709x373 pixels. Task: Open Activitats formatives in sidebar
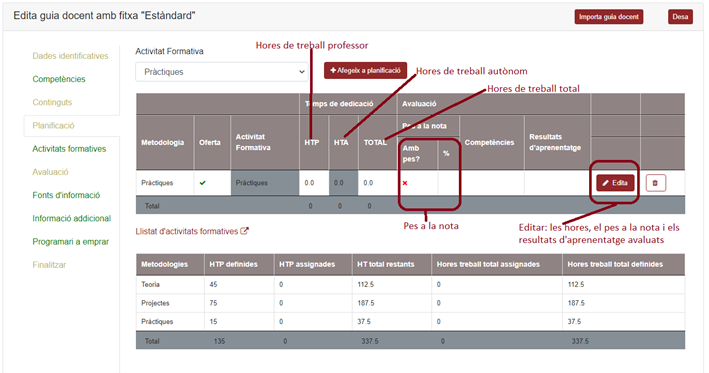69,149
